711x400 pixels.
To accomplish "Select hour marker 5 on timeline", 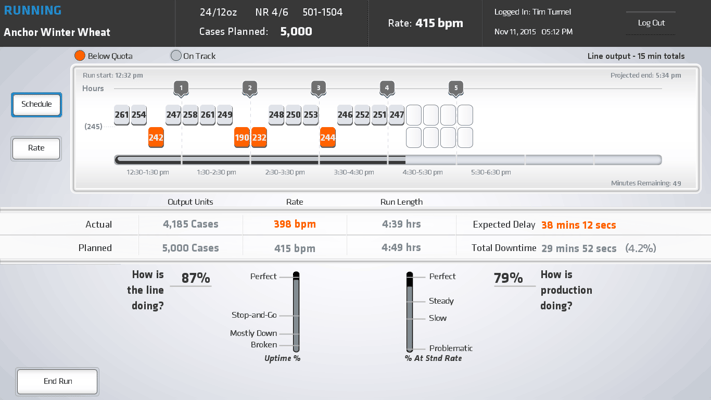I will 456,88.
